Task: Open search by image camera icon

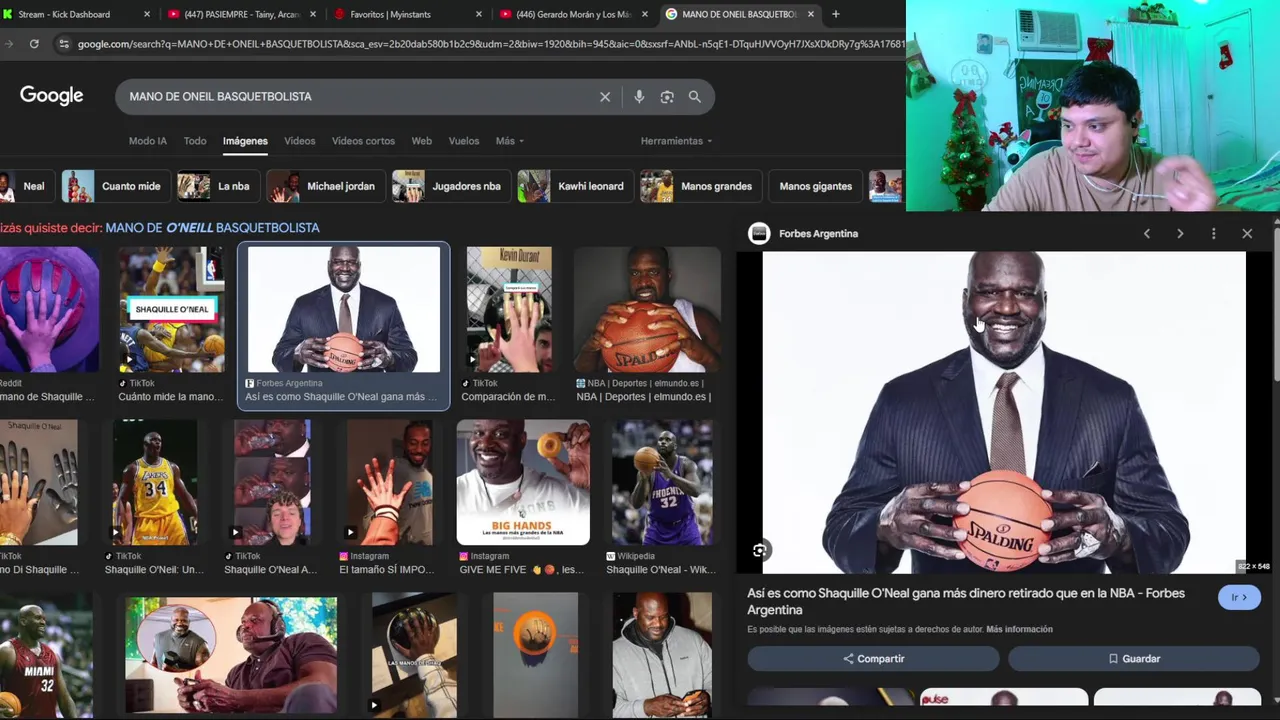Action: click(667, 97)
